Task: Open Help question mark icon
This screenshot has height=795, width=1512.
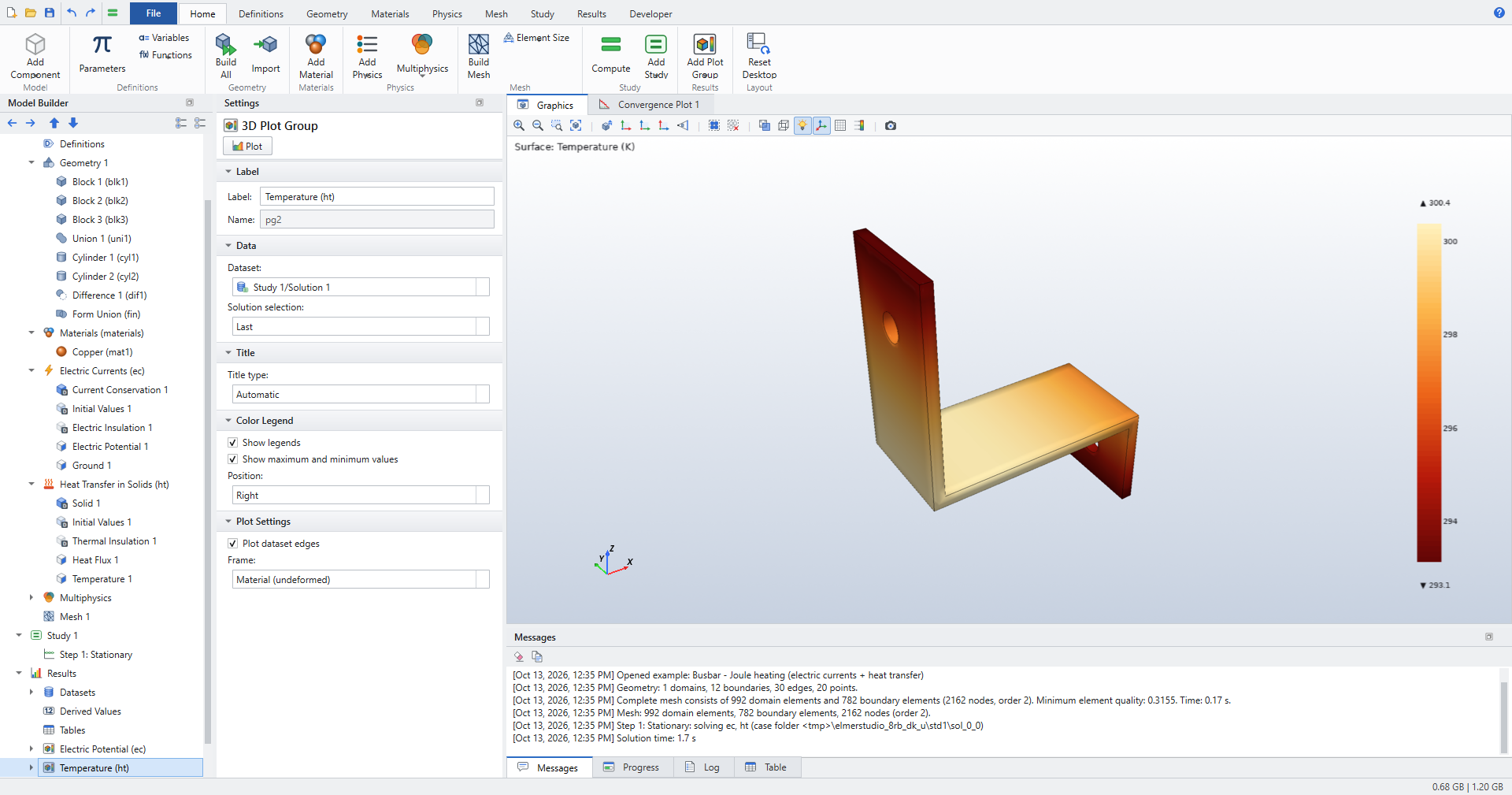Action: coord(1499,13)
